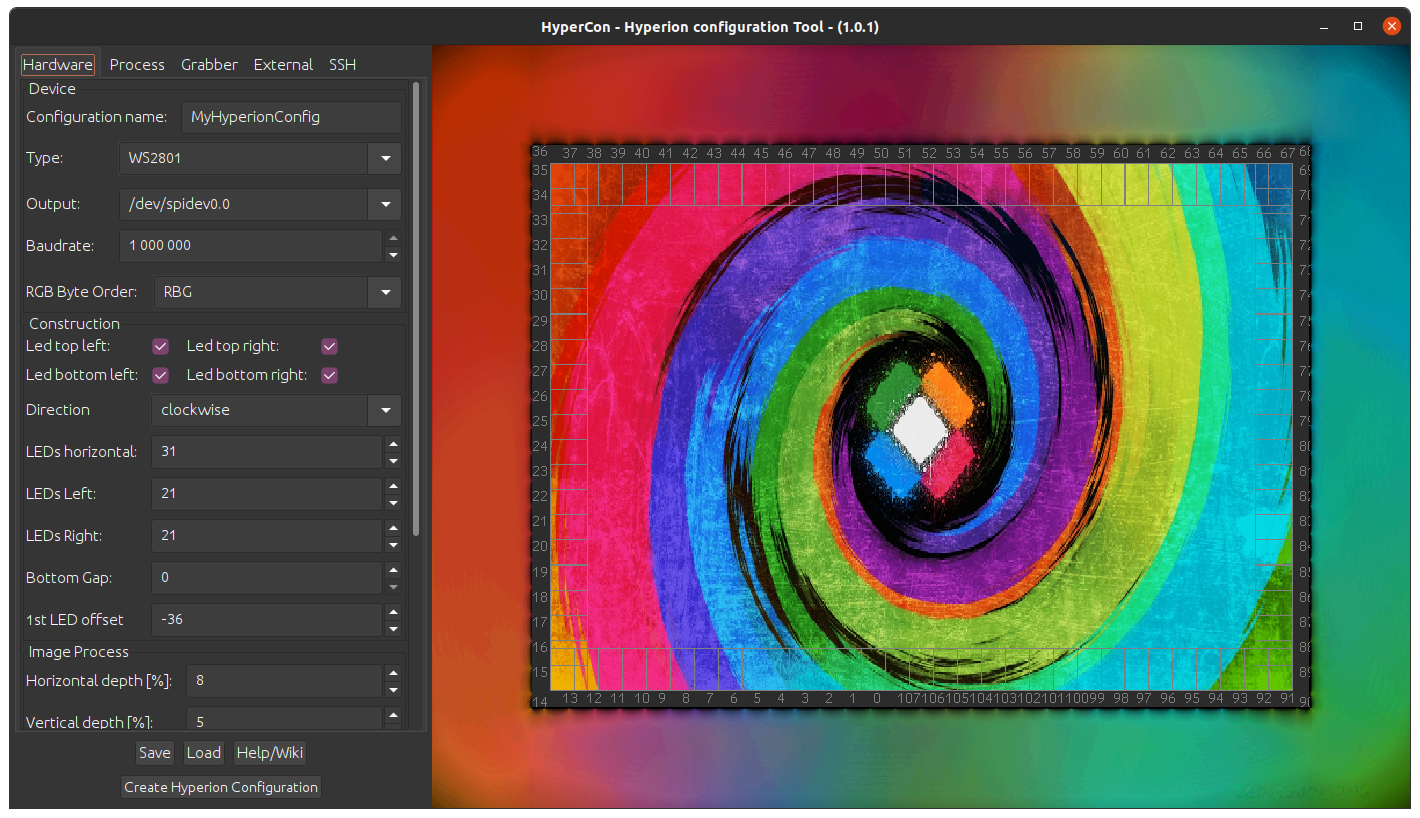Click LED number 25 on left edge
Screen dimensions: 1420x818
coord(540,421)
